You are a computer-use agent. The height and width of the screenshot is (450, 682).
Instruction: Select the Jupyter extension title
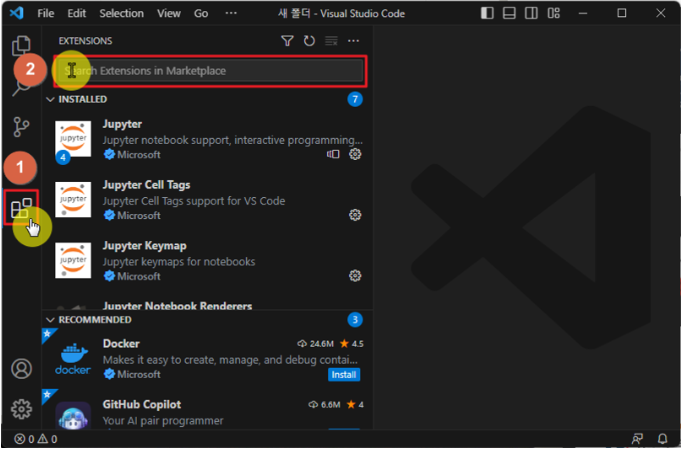pos(123,124)
